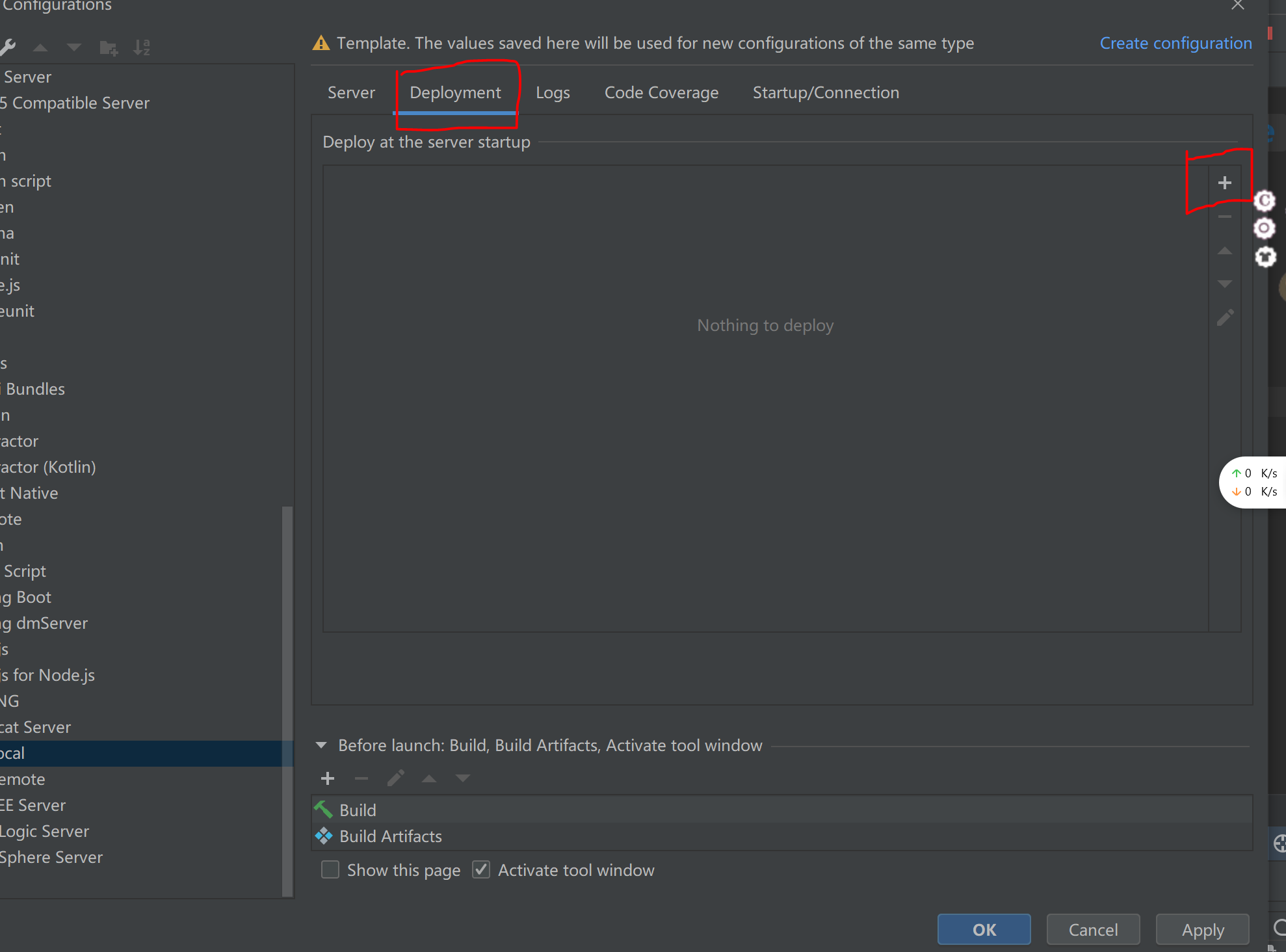Move Before launch task up arrow

coord(429,778)
